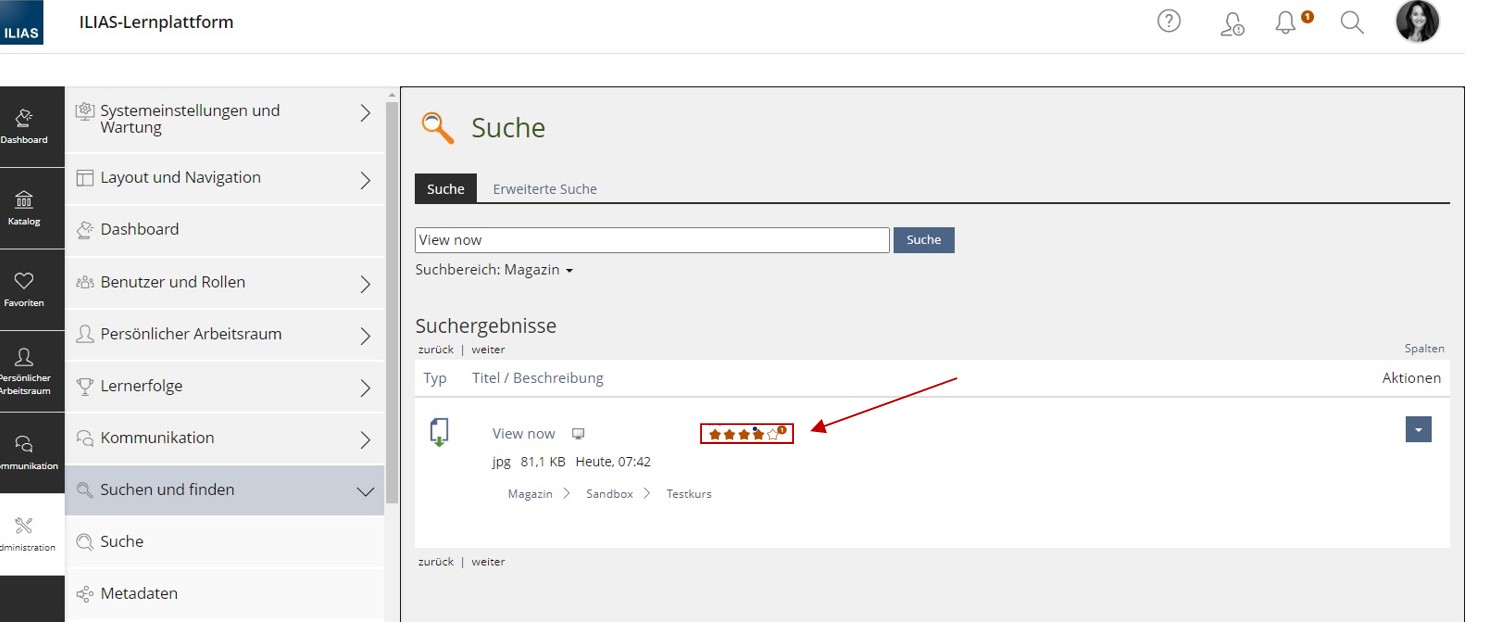Click the Titel / Beschreibung column header
1489x622 pixels.
[538, 378]
